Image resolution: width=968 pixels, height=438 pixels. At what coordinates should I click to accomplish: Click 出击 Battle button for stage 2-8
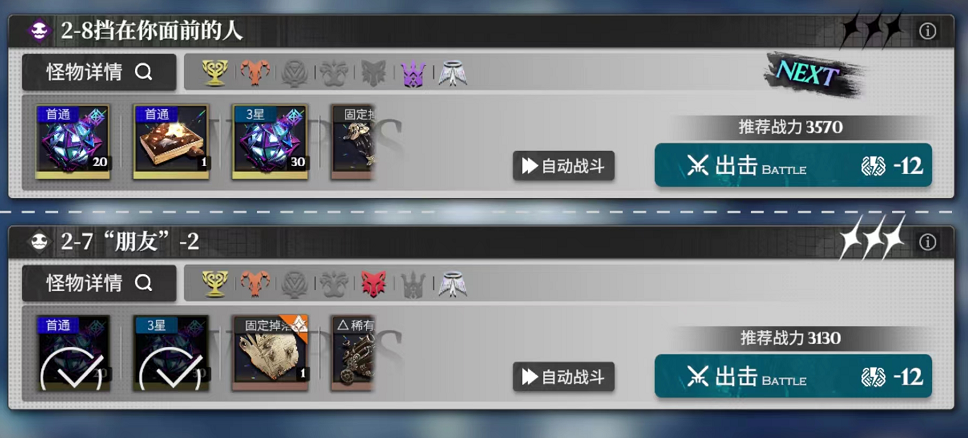[793, 165]
